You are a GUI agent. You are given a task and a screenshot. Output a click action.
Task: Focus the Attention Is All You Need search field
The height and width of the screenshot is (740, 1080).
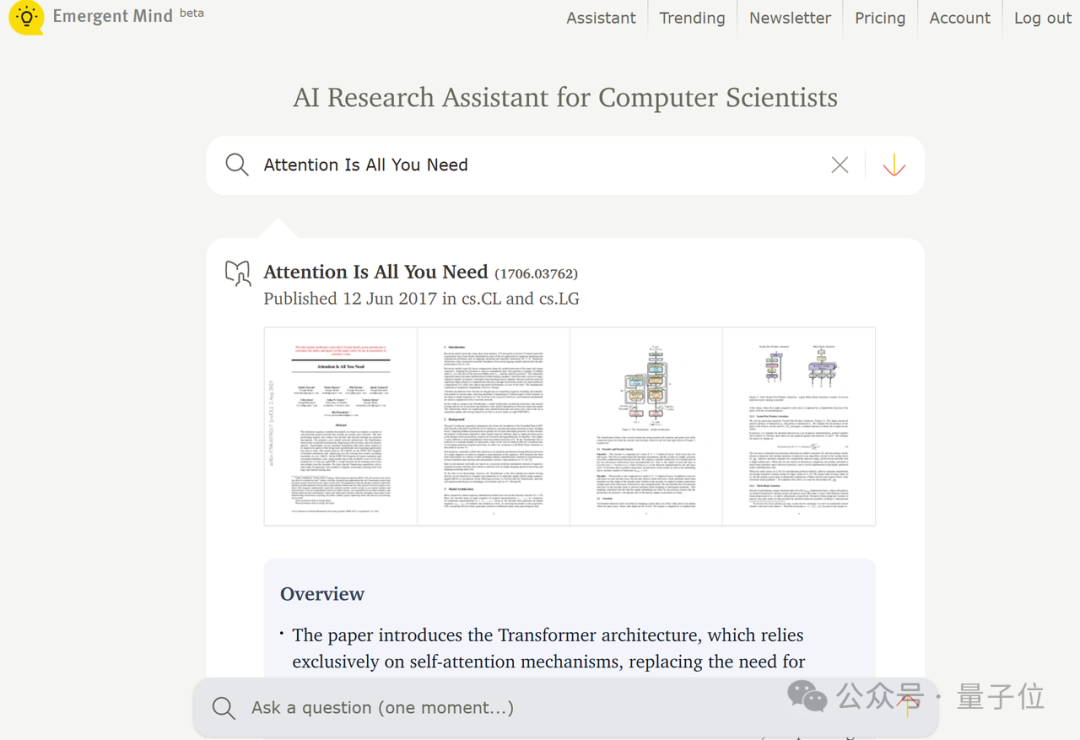[540, 165]
